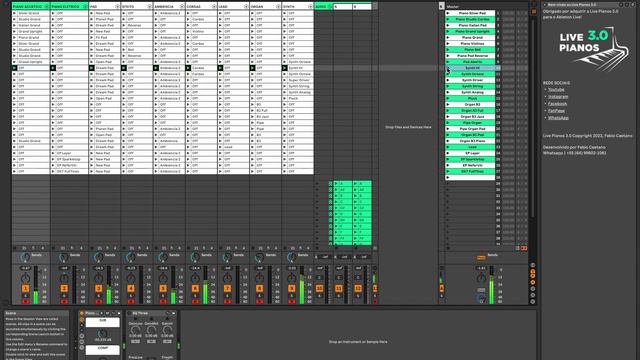The image size is (640, 360).
Task: Solo track 1 with the S button
Action: 25,296
